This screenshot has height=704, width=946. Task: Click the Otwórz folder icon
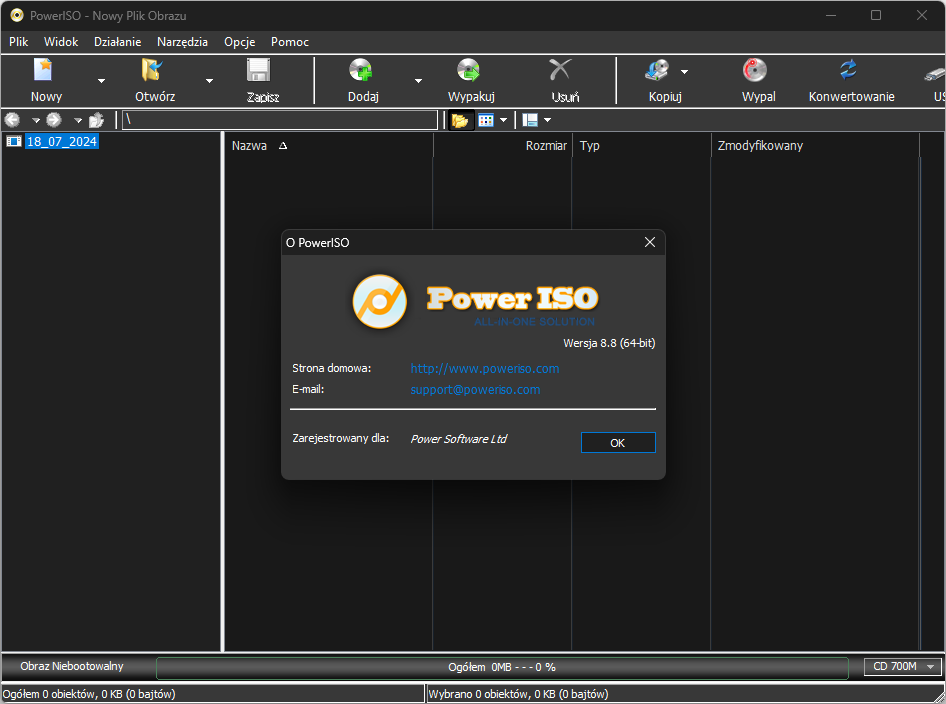(151, 70)
